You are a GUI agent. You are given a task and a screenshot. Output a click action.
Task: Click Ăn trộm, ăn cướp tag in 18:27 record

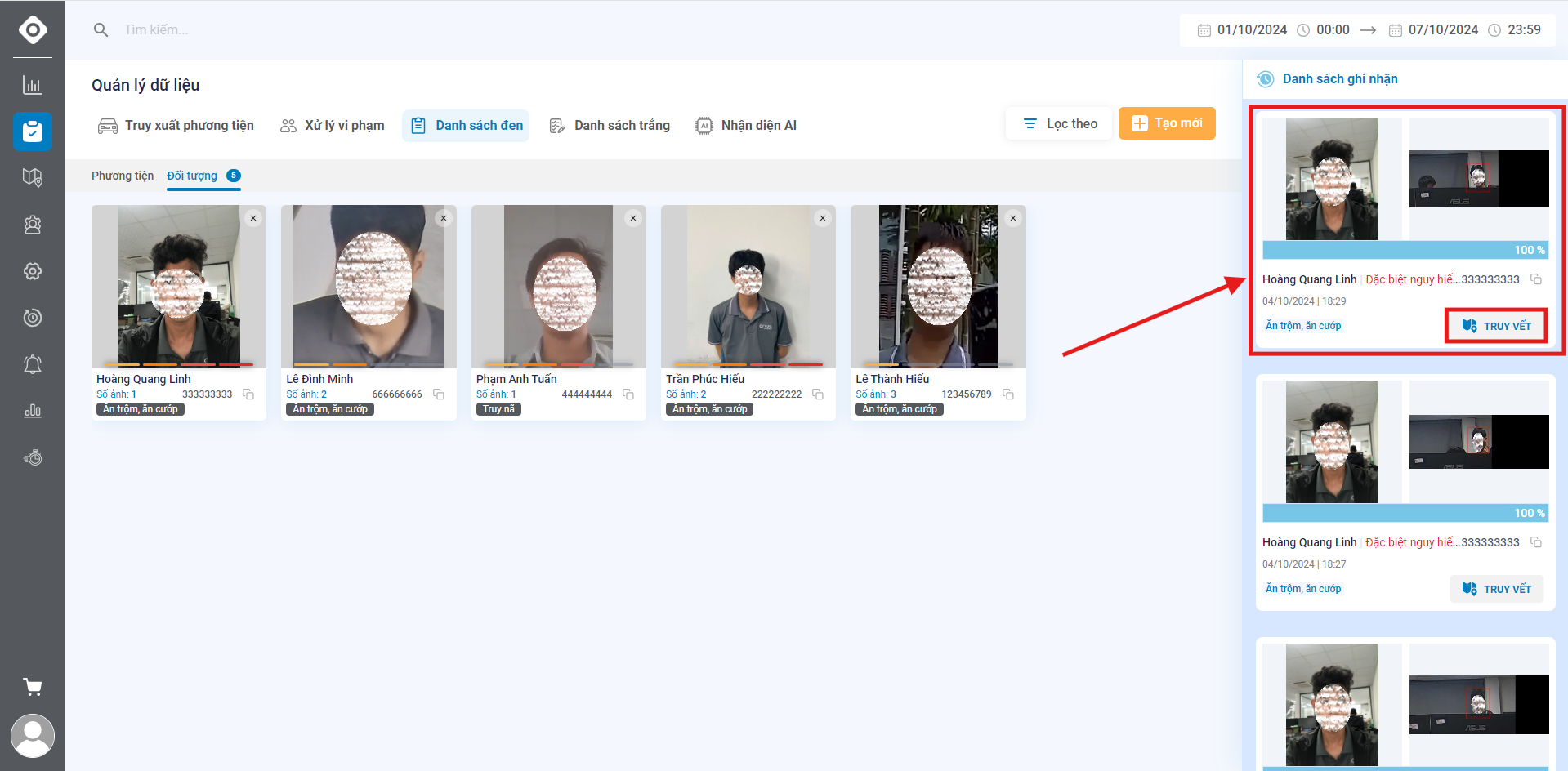(1303, 589)
